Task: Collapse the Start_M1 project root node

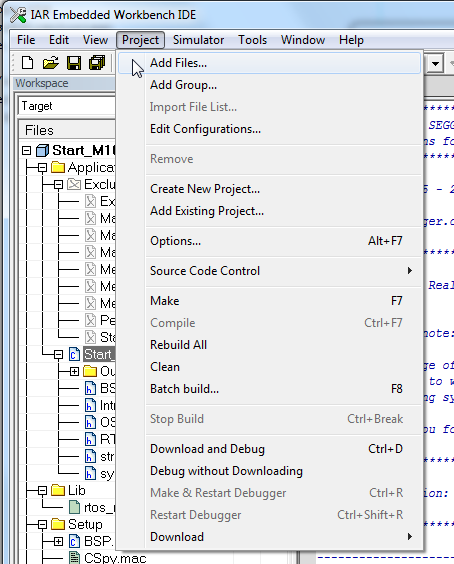Action: 26,150
